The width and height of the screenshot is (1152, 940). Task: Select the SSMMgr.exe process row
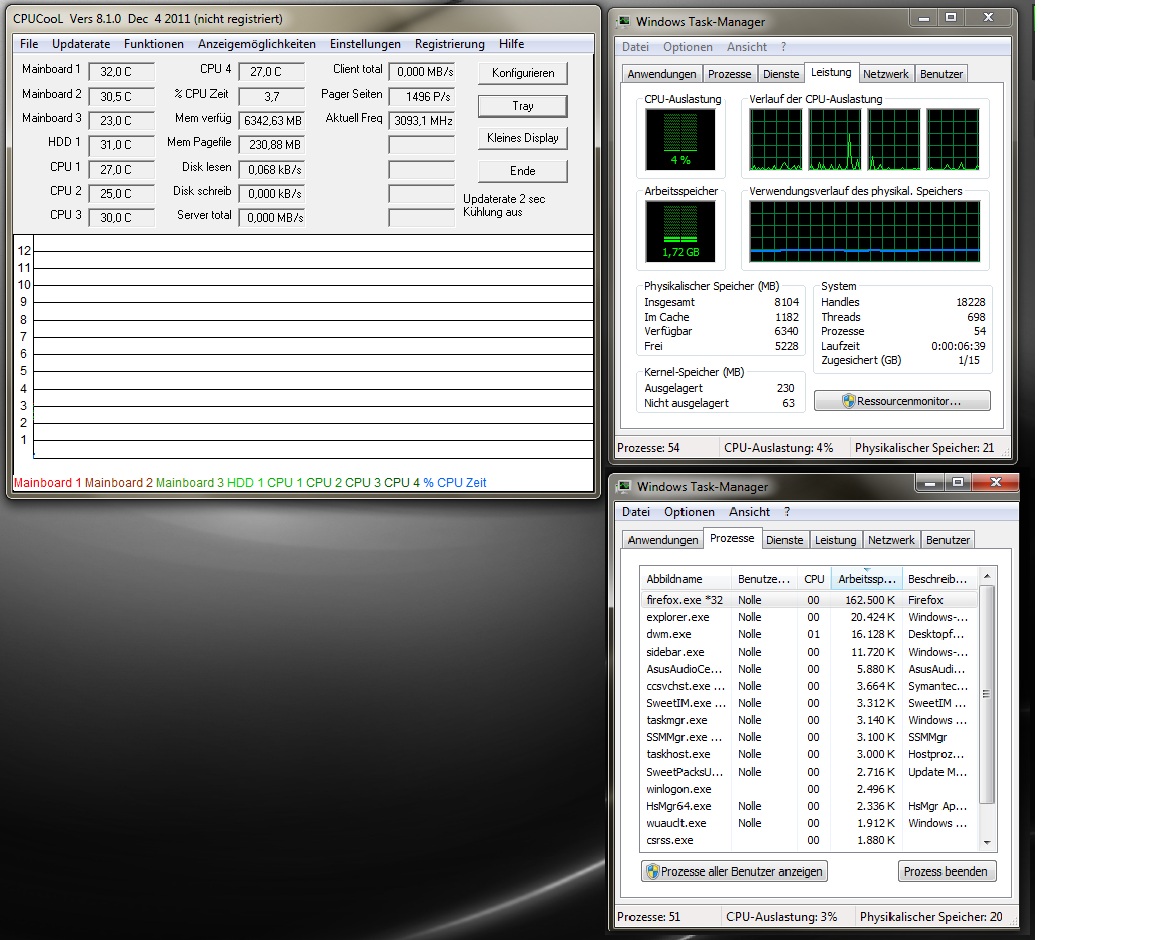[x=809, y=737]
